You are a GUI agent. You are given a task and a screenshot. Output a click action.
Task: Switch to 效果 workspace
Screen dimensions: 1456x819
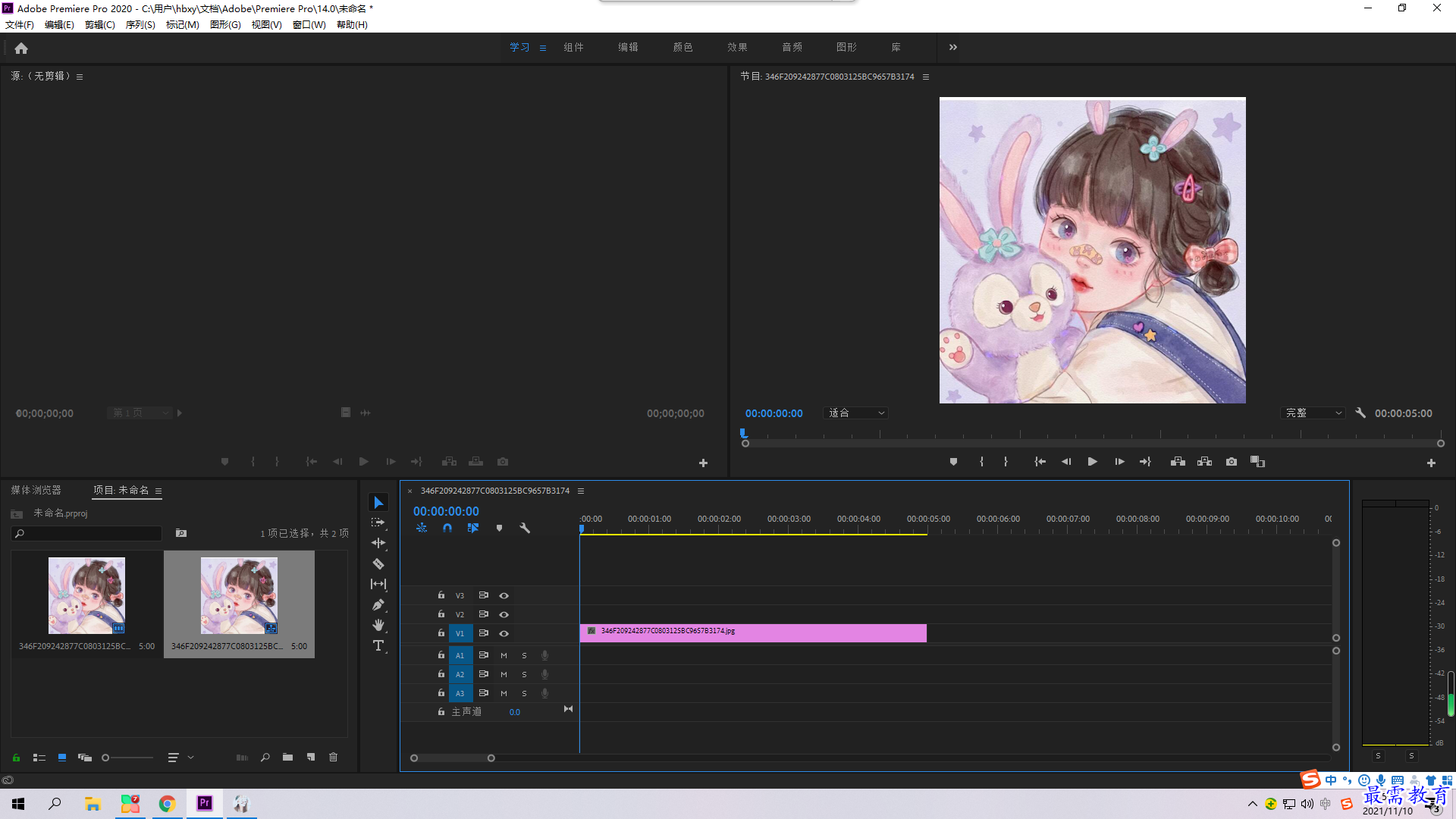[737, 47]
